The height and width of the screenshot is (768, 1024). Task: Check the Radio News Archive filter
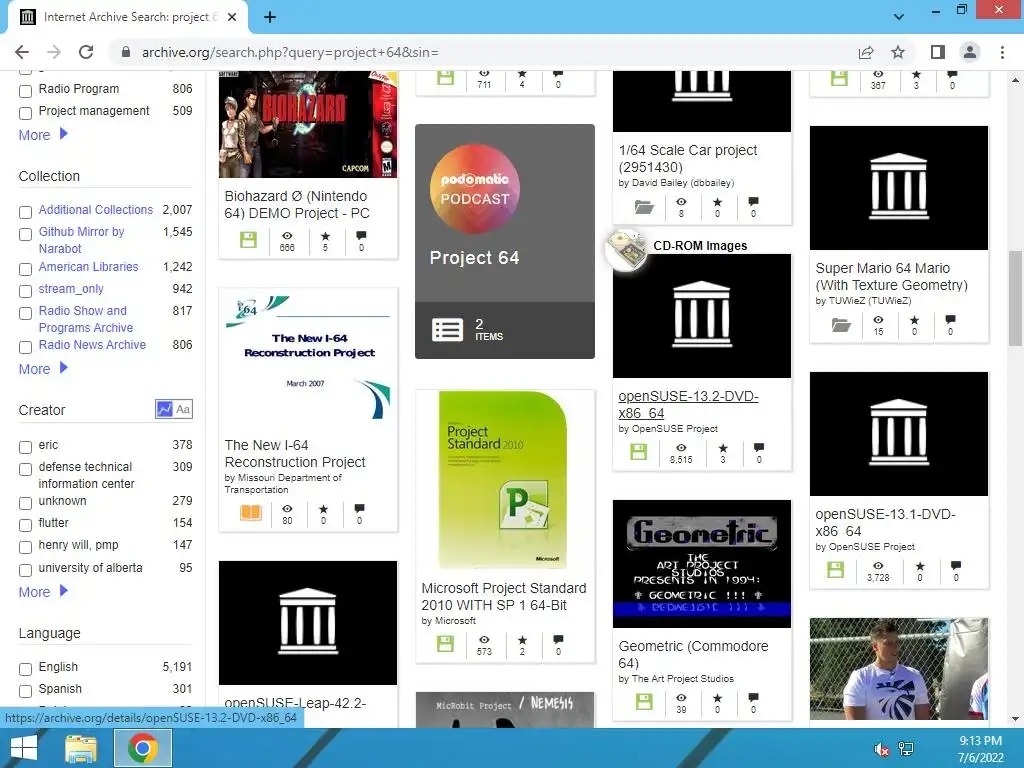[x=25, y=347]
